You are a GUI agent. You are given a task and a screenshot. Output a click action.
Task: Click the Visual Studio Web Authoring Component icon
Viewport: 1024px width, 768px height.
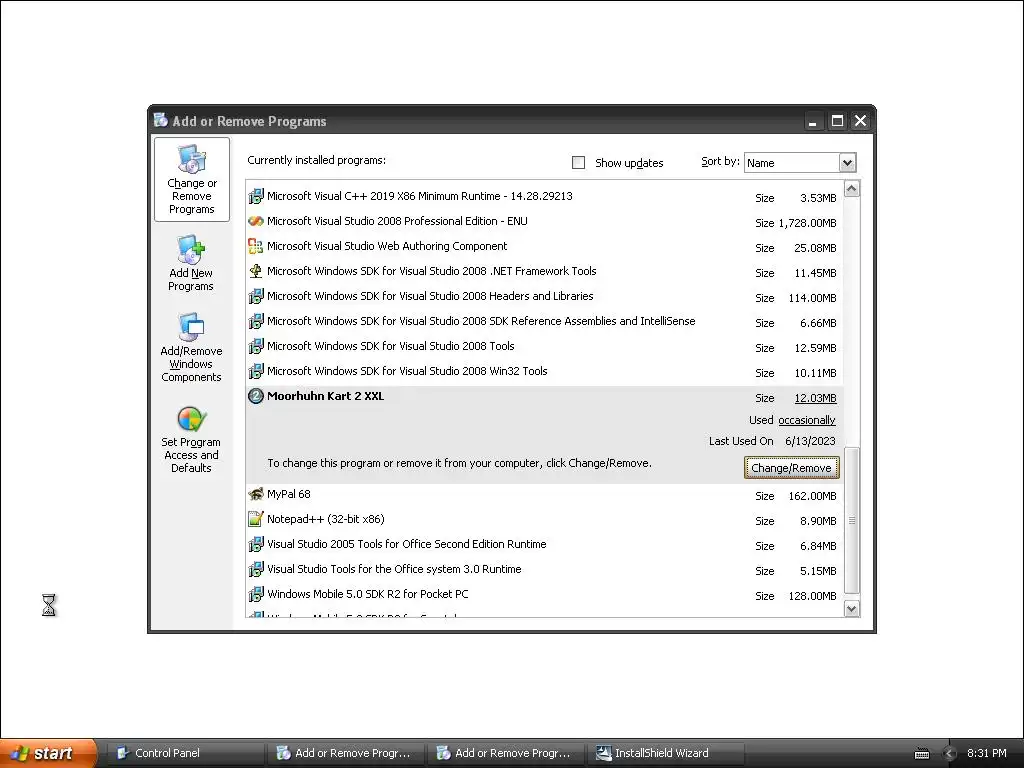pos(256,246)
